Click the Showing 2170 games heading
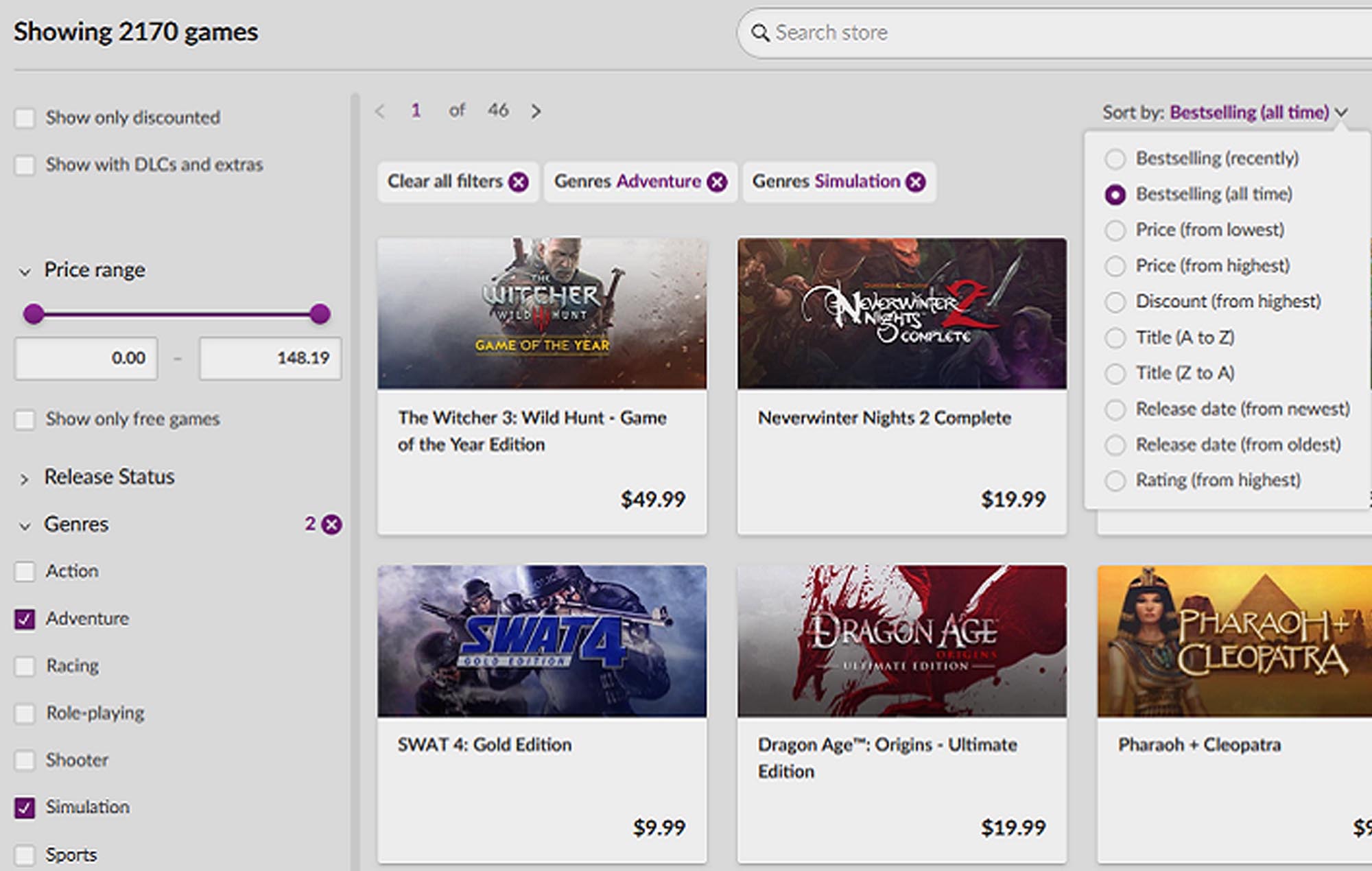1372x871 pixels. click(136, 32)
